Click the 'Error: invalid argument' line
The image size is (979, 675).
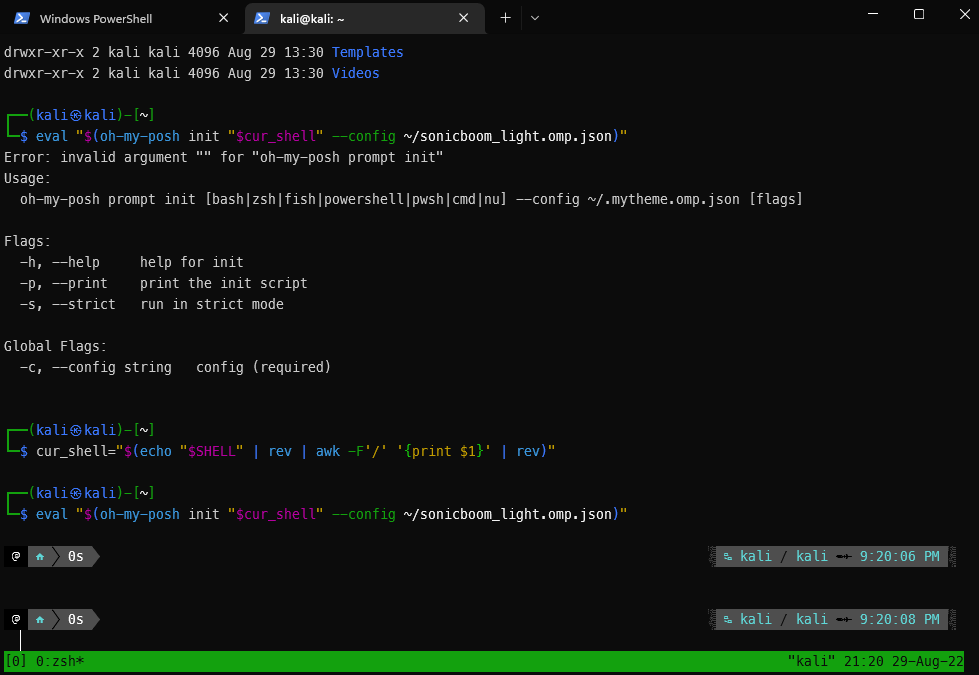tap(224, 157)
